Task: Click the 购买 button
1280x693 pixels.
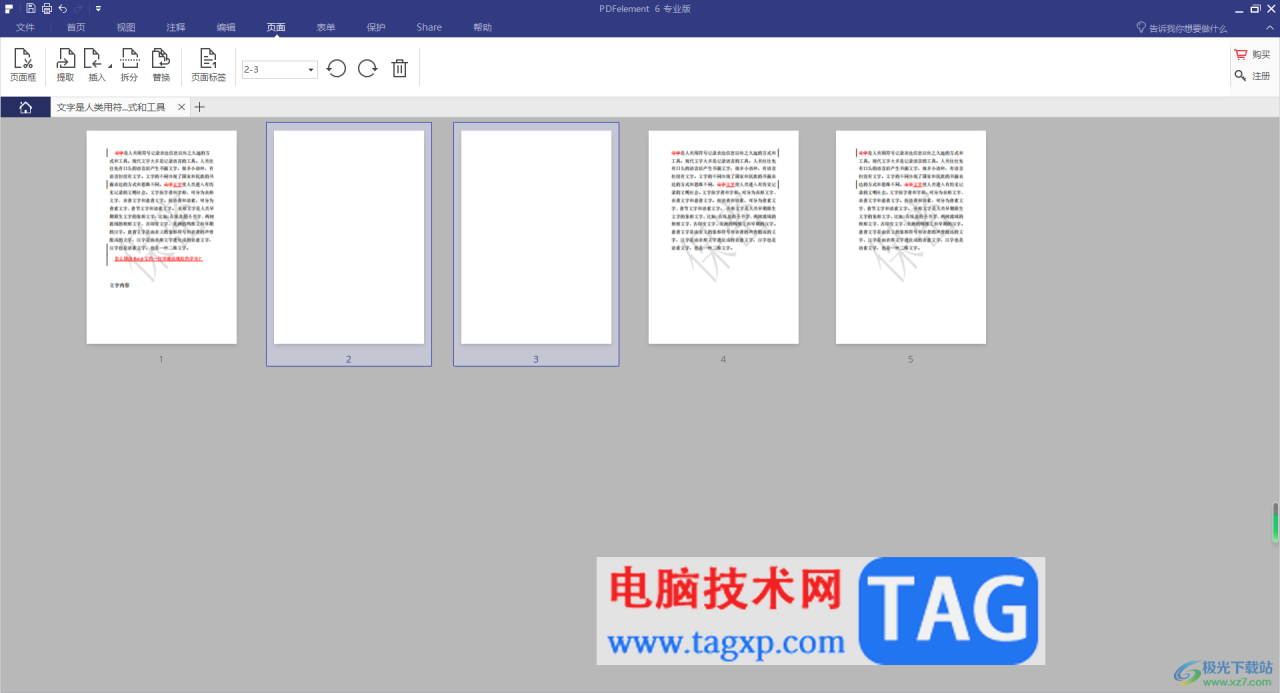Action: tap(1253, 55)
